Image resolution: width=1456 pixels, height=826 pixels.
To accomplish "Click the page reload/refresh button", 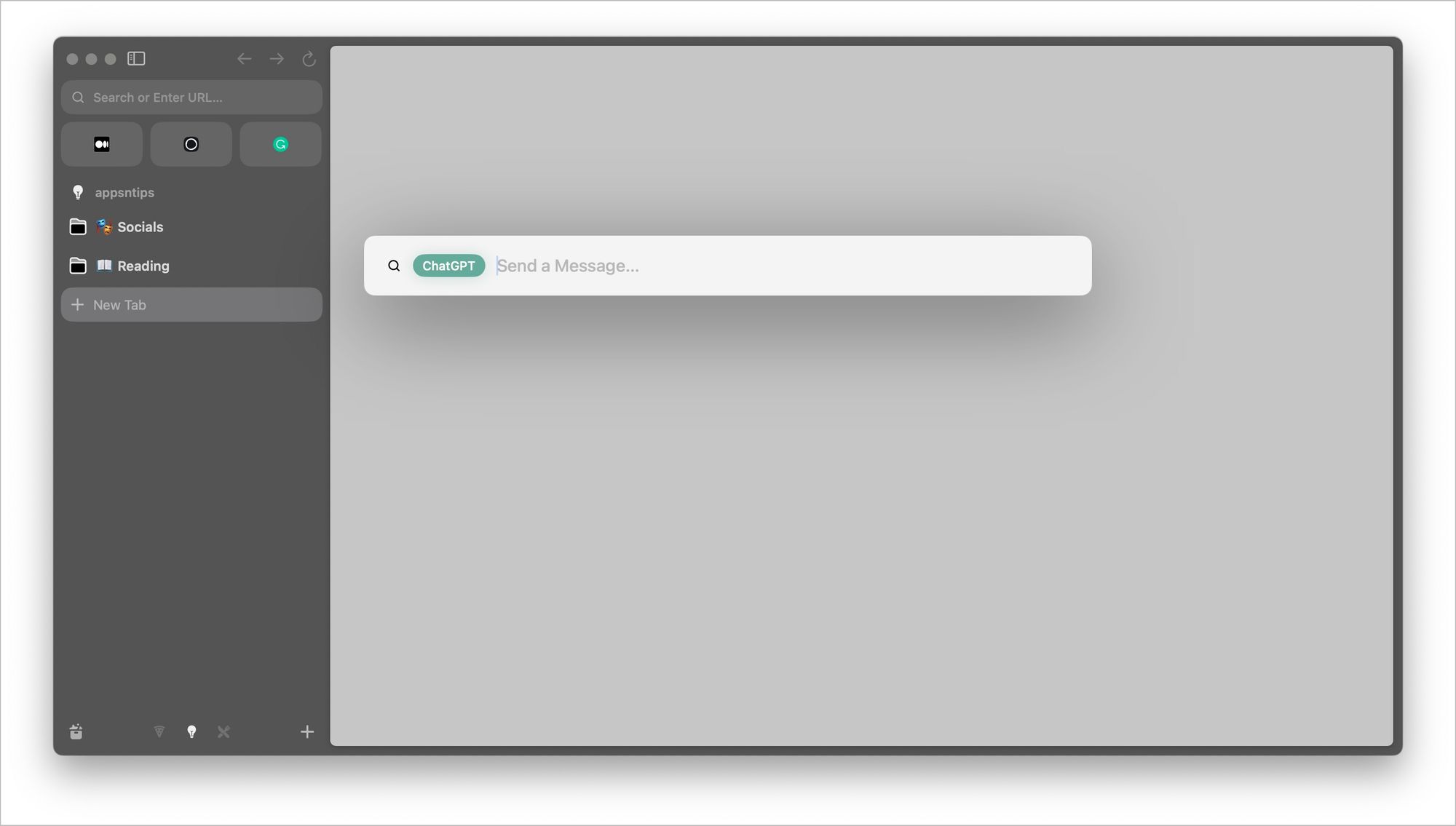I will [309, 59].
